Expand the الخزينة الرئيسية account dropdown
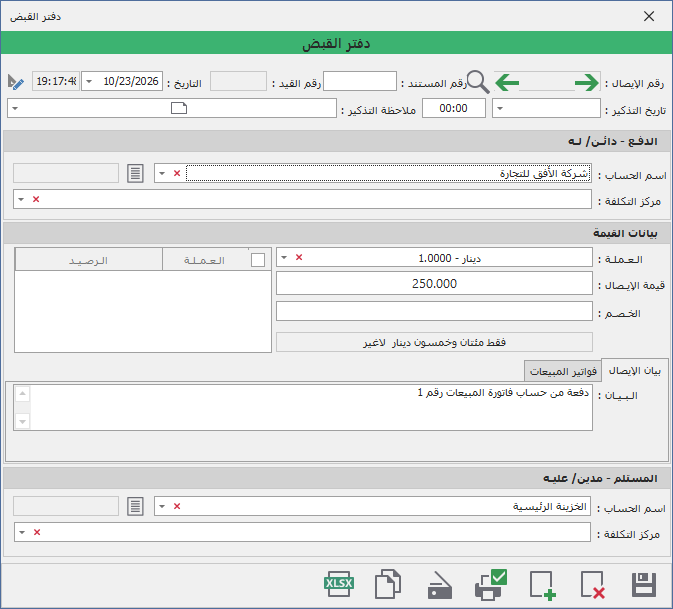Screen dimensions: 673x609 pyautogui.click(x=162, y=506)
